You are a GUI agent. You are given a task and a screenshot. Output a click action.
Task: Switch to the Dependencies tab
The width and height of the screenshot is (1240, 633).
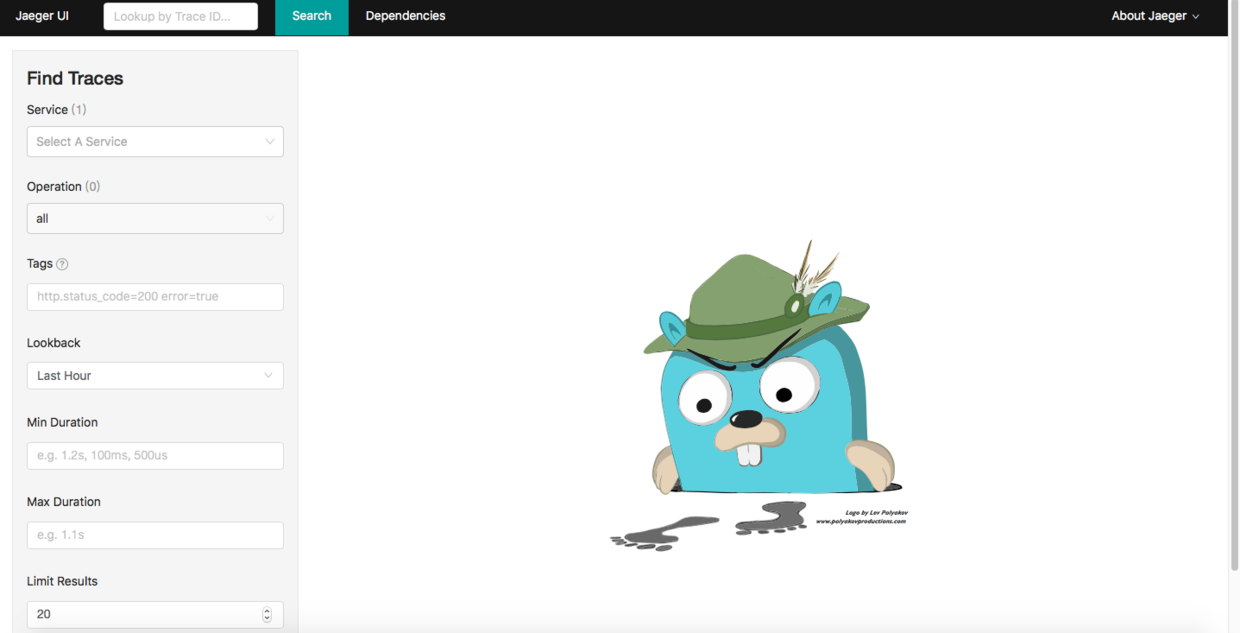point(405,16)
